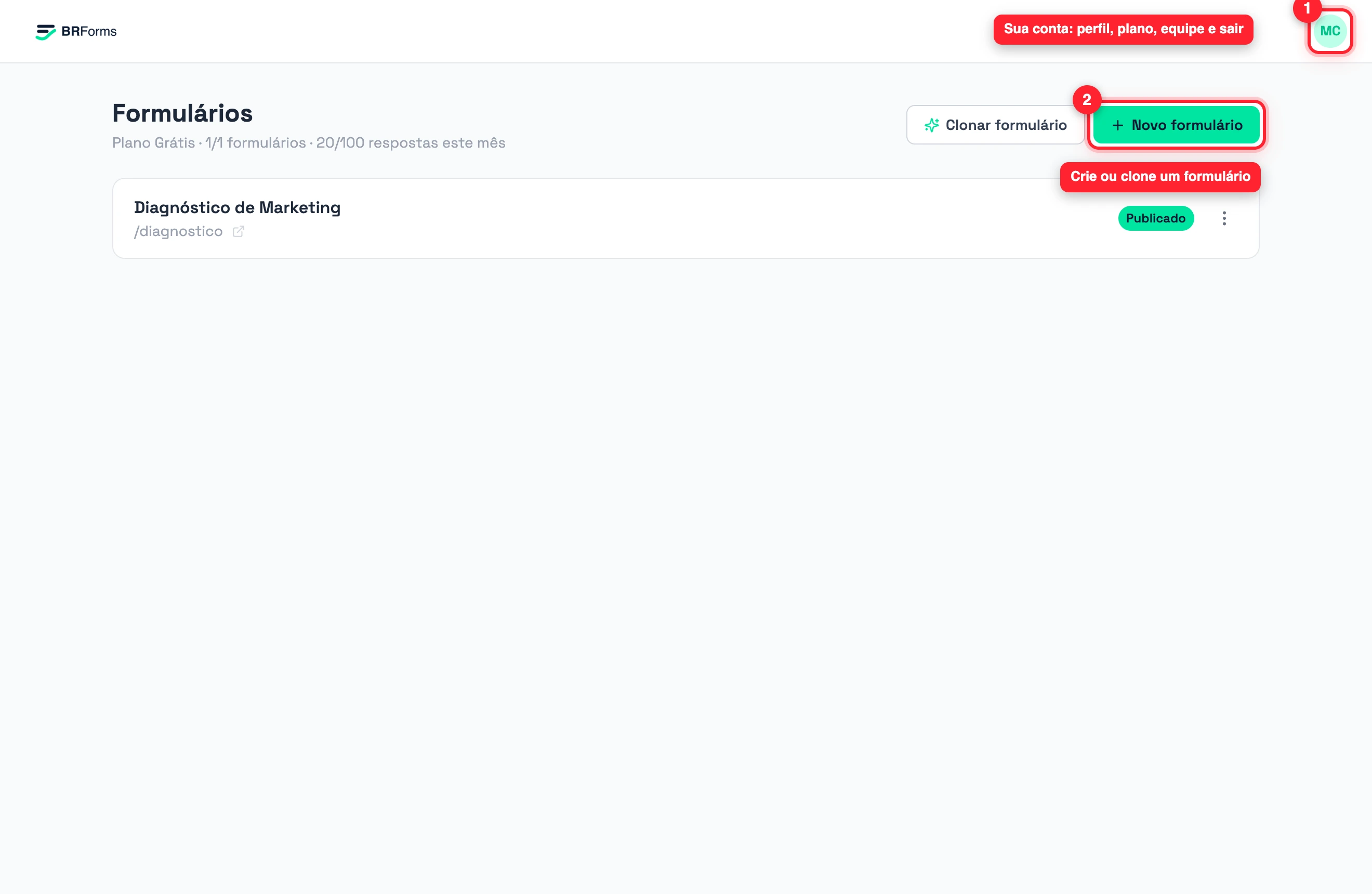
Task: Click the Novo formulário button
Action: [x=1176, y=125]
